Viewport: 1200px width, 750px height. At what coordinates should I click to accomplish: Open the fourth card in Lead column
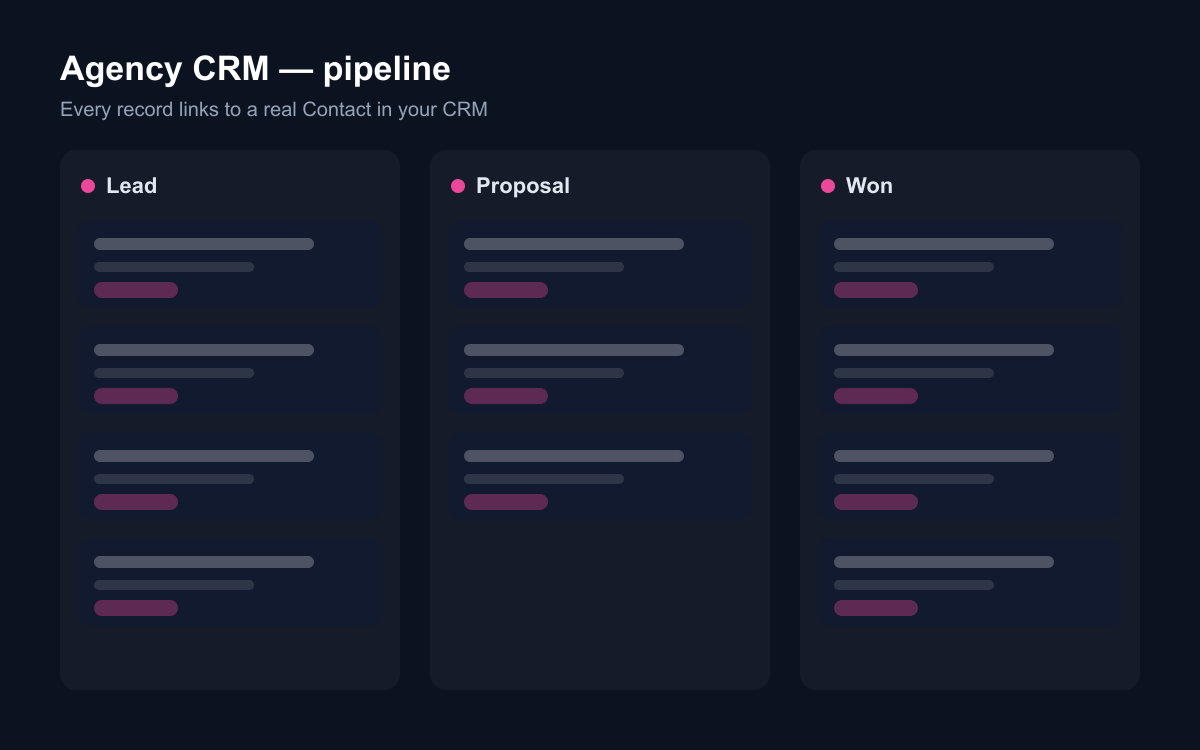230,583
